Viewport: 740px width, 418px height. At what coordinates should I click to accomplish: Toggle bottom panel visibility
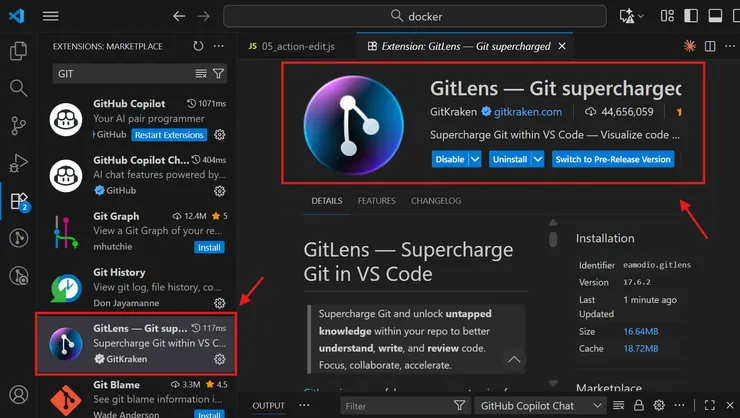[x=715, y=16]
